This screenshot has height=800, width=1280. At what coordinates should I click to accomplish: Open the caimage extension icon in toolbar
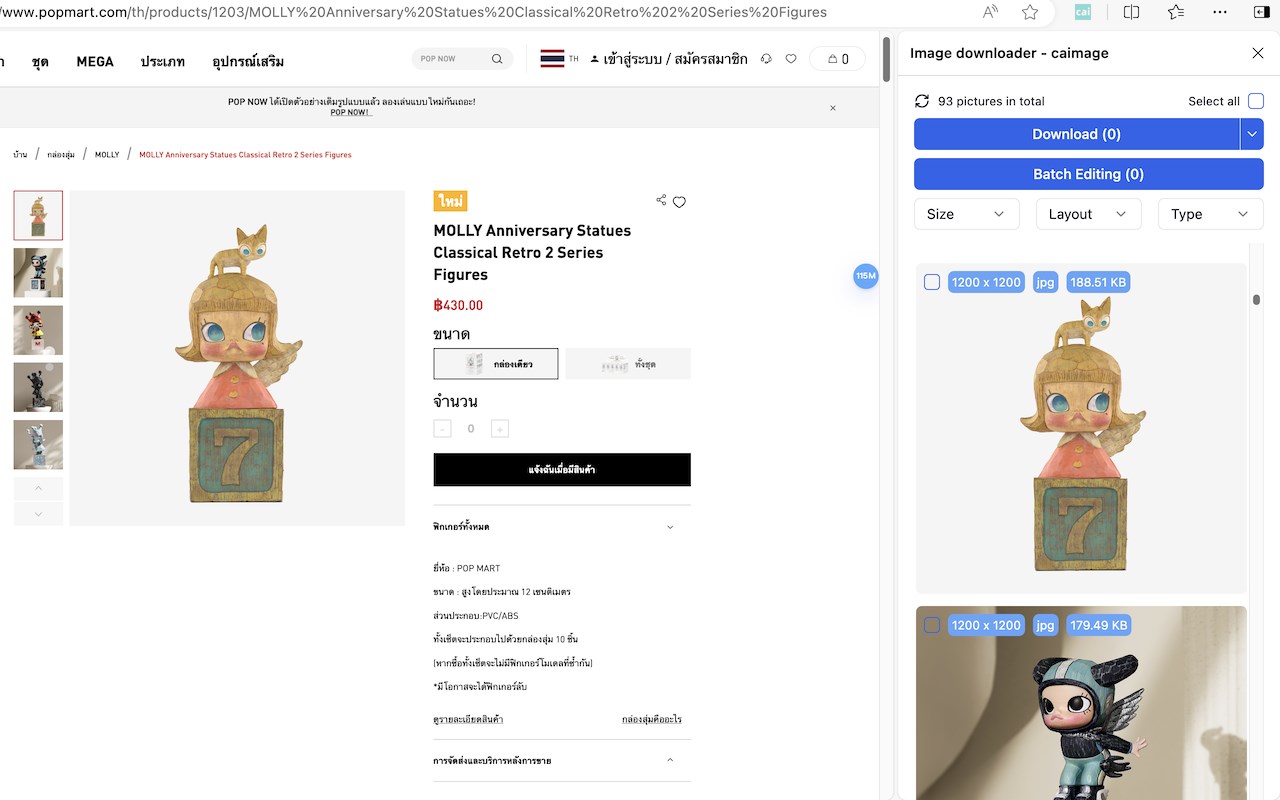(1083, 12)
